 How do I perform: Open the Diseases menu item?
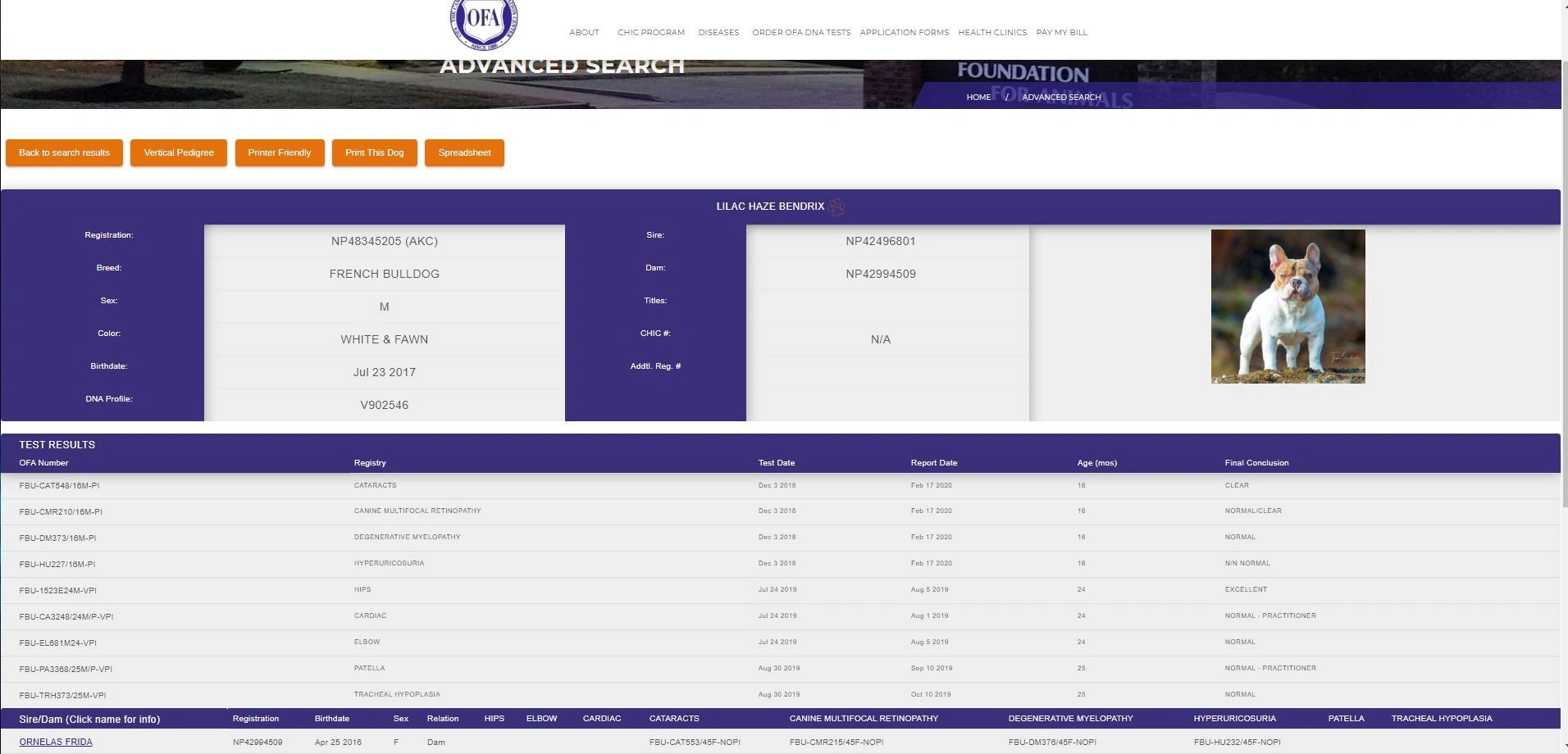pyautogui.click(x=718, y=33)
